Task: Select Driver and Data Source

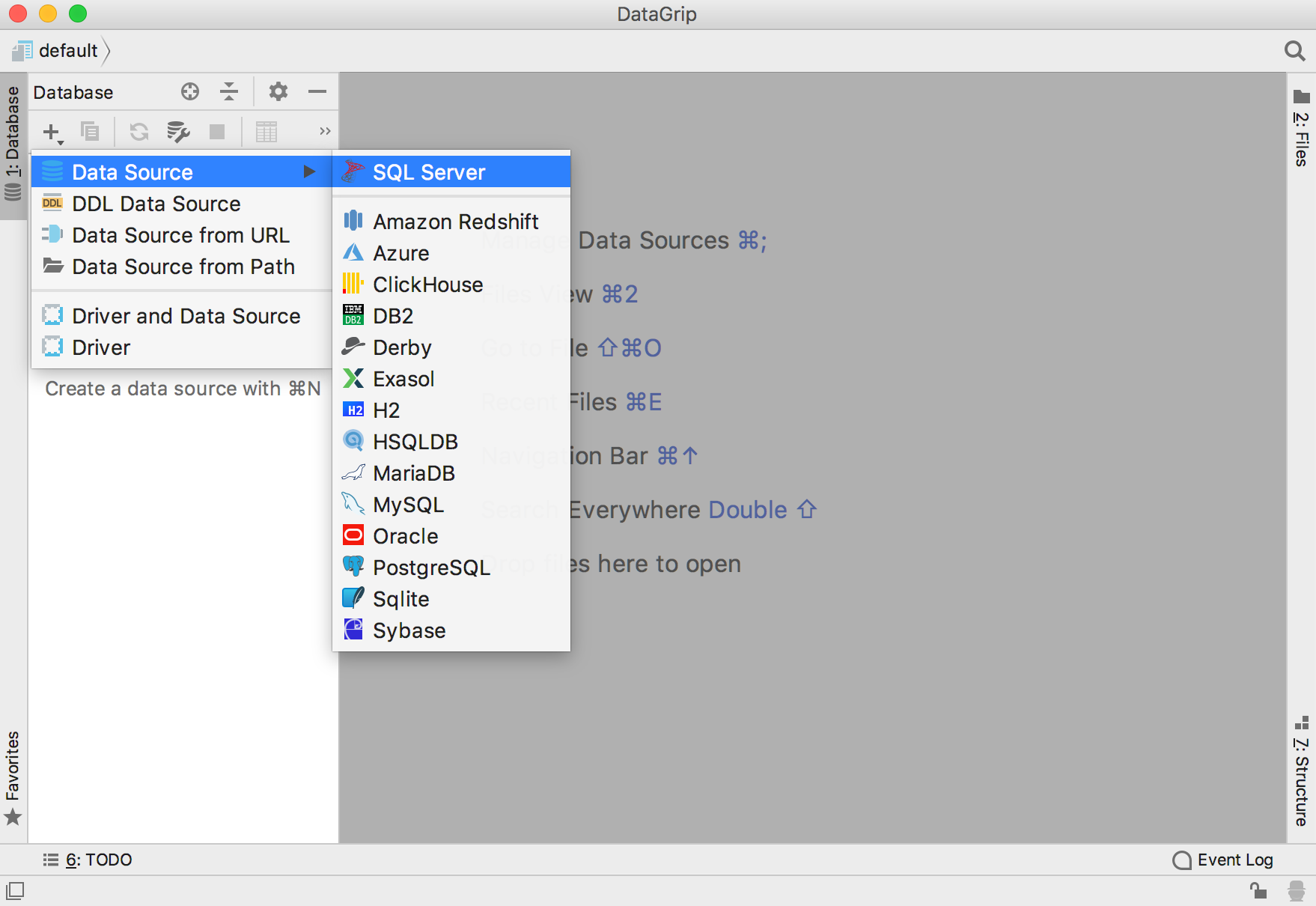Action: 181,316
